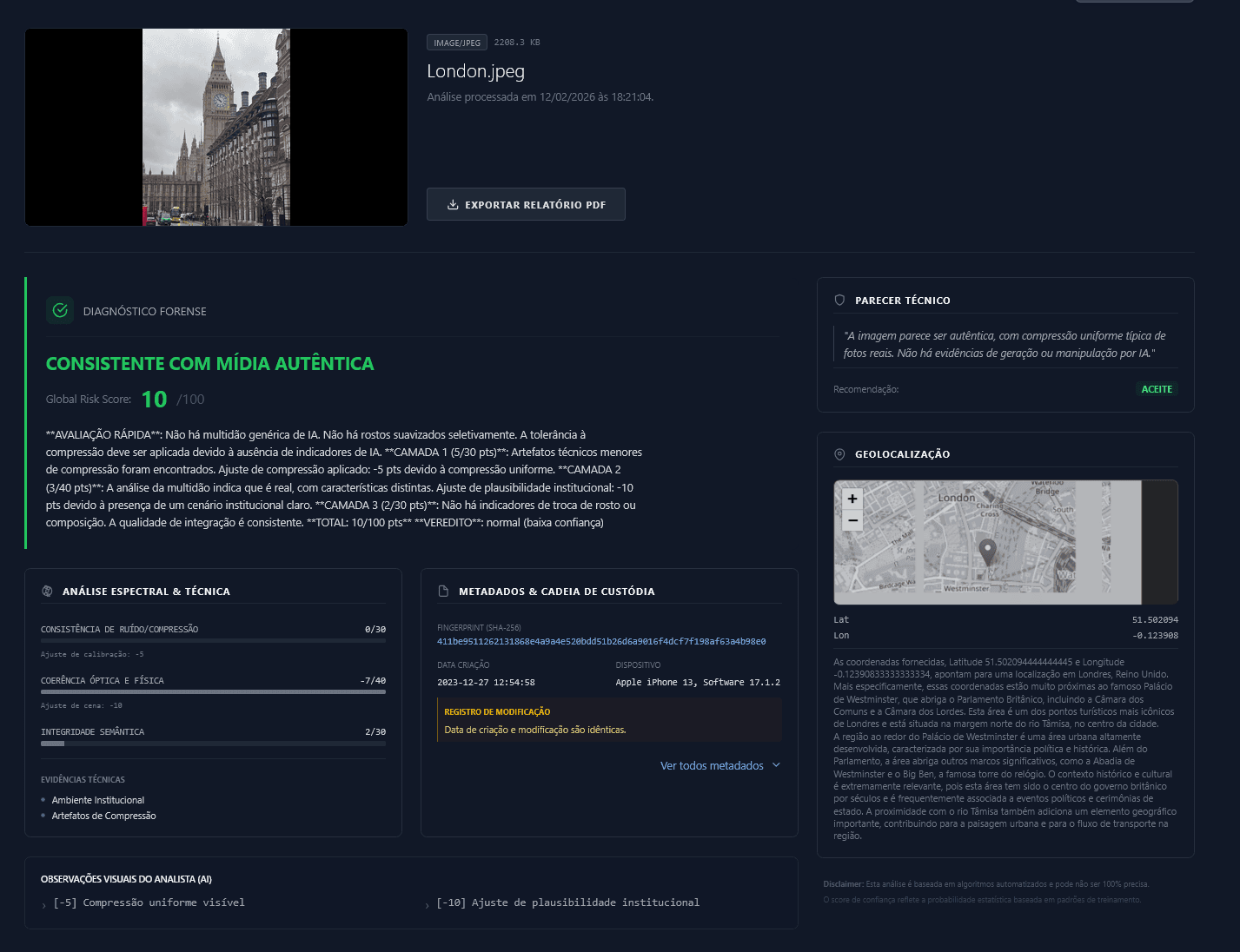Expand Ver todos metadados
Viewport: 1240px width, 952px height.
719,765
